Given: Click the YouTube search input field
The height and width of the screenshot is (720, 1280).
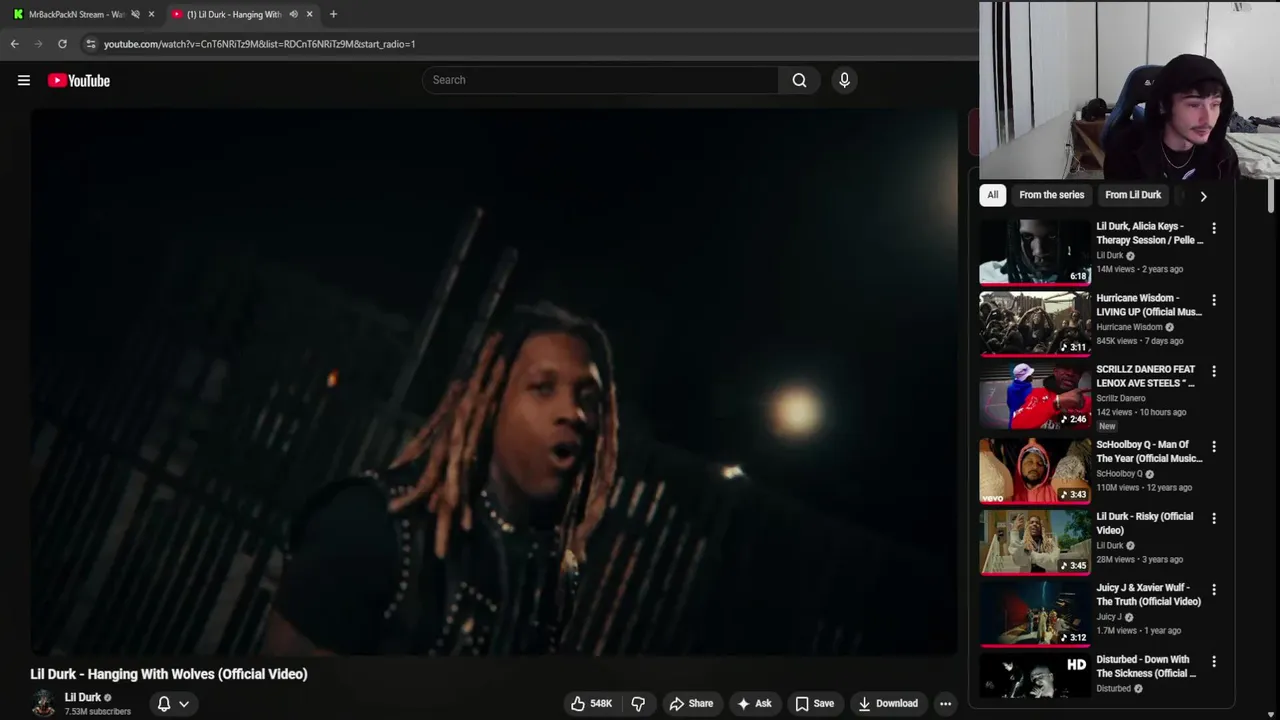Looking at the screenshot, I should pyautogui.click(x=600, y=80).
